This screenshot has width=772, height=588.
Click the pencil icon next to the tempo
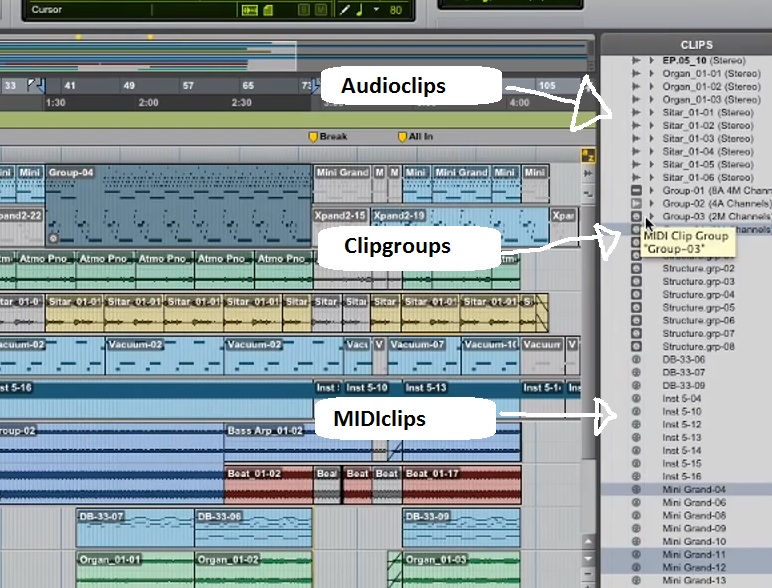pos(345,10)
